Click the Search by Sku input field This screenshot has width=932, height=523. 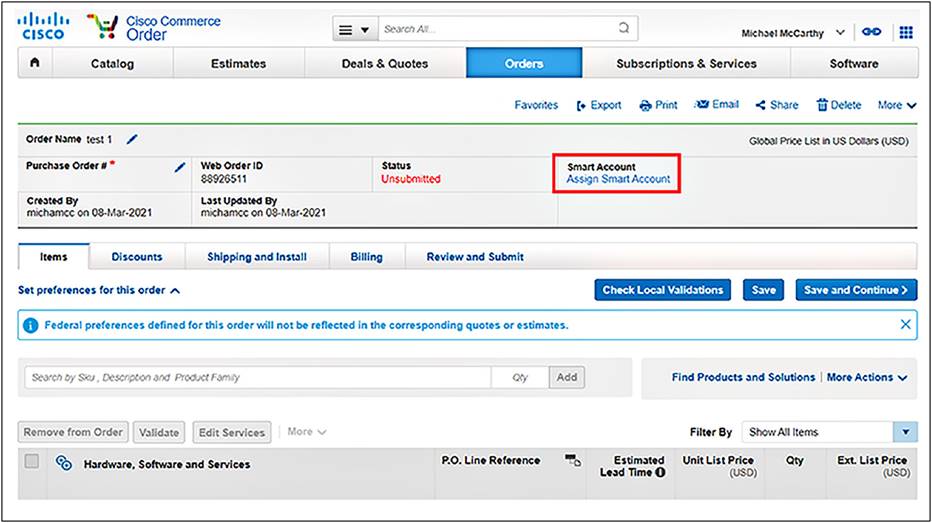[258, 377]
